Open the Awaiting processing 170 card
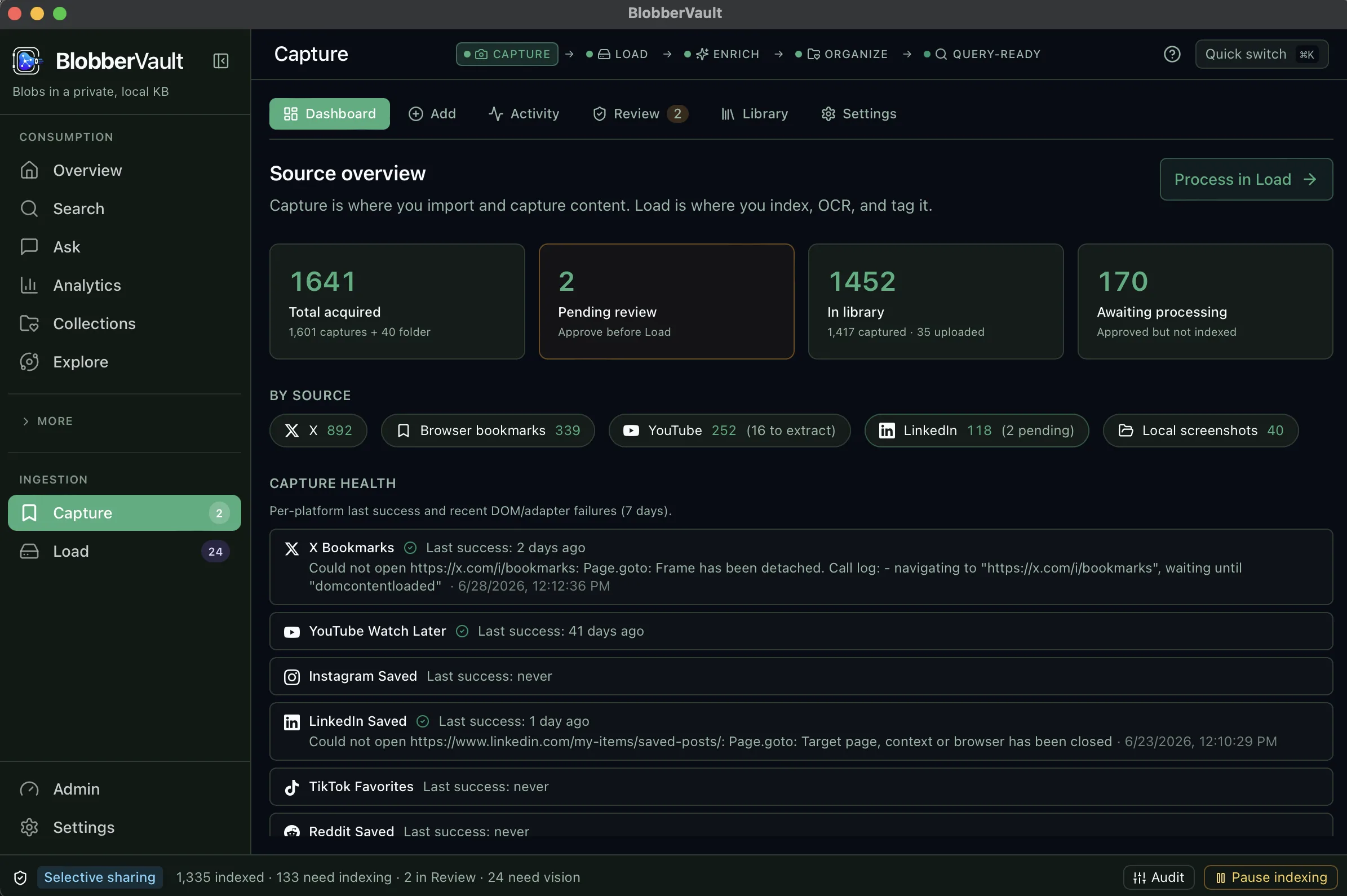The height and width of the screenshot is (896, 1347). (x=1206, y=301)
